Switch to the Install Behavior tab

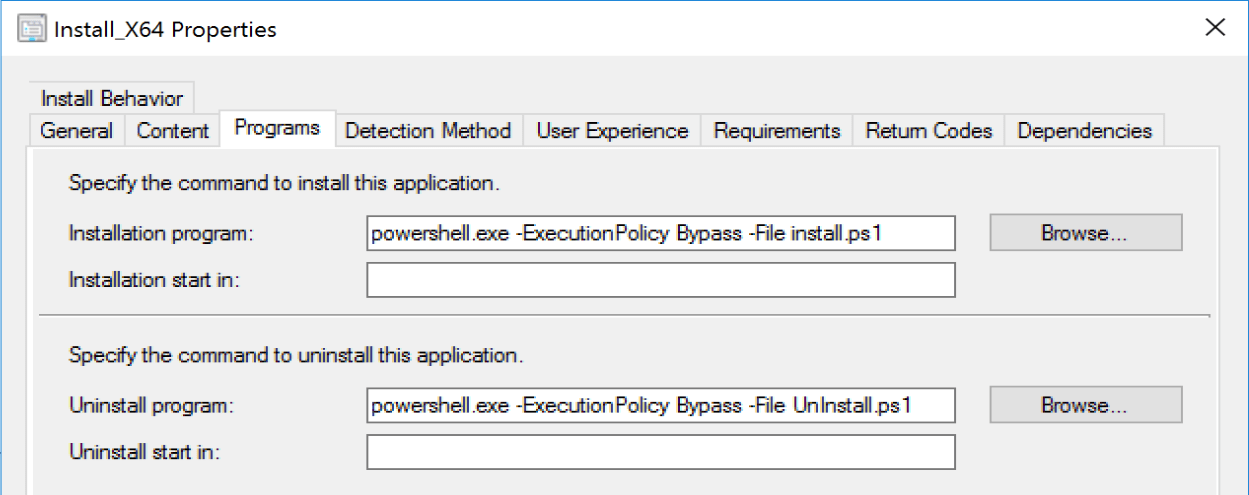pos(112,99)
